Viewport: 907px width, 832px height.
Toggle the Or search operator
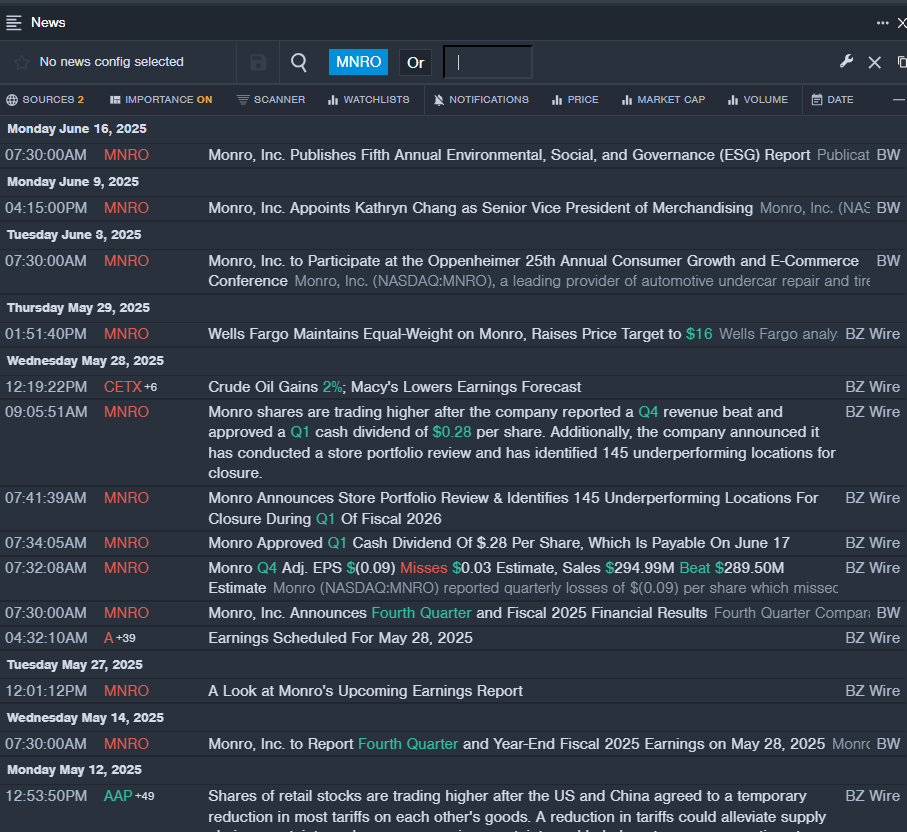tap(415, 62)
